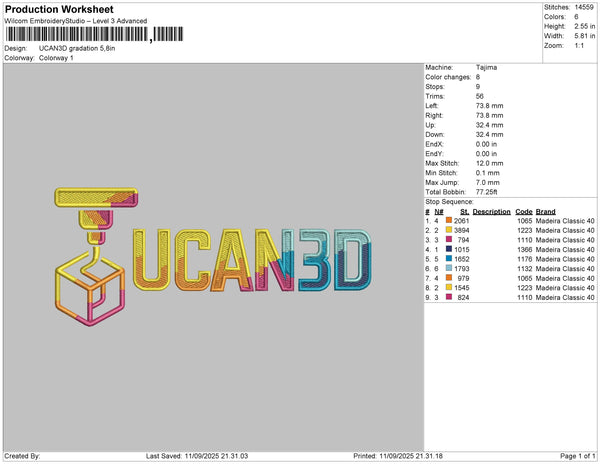The width and height of the screenshot is (600, 464).
Task: Click stitch count 1793 in row 6
Action: click(x=461, y=269)
